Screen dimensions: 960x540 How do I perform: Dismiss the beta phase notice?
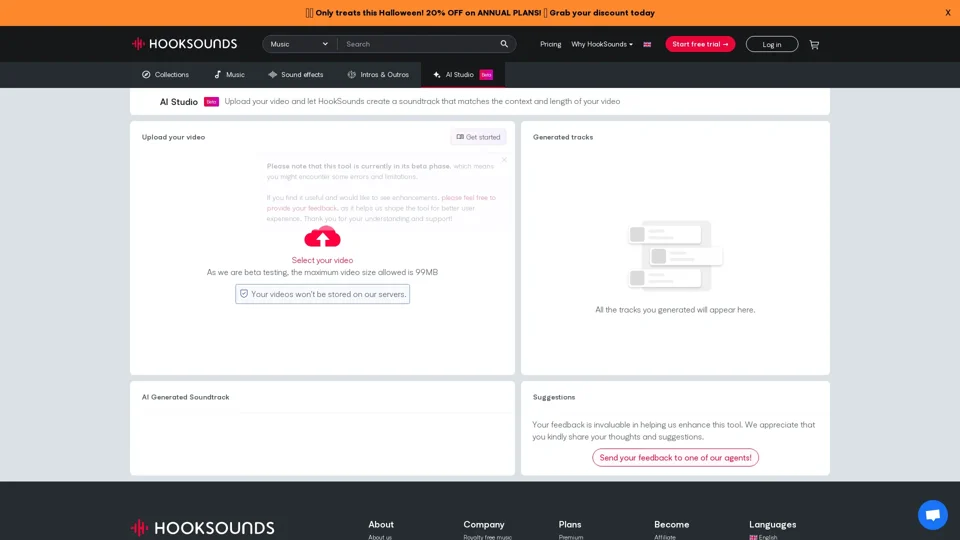click(x=504, y=159)
